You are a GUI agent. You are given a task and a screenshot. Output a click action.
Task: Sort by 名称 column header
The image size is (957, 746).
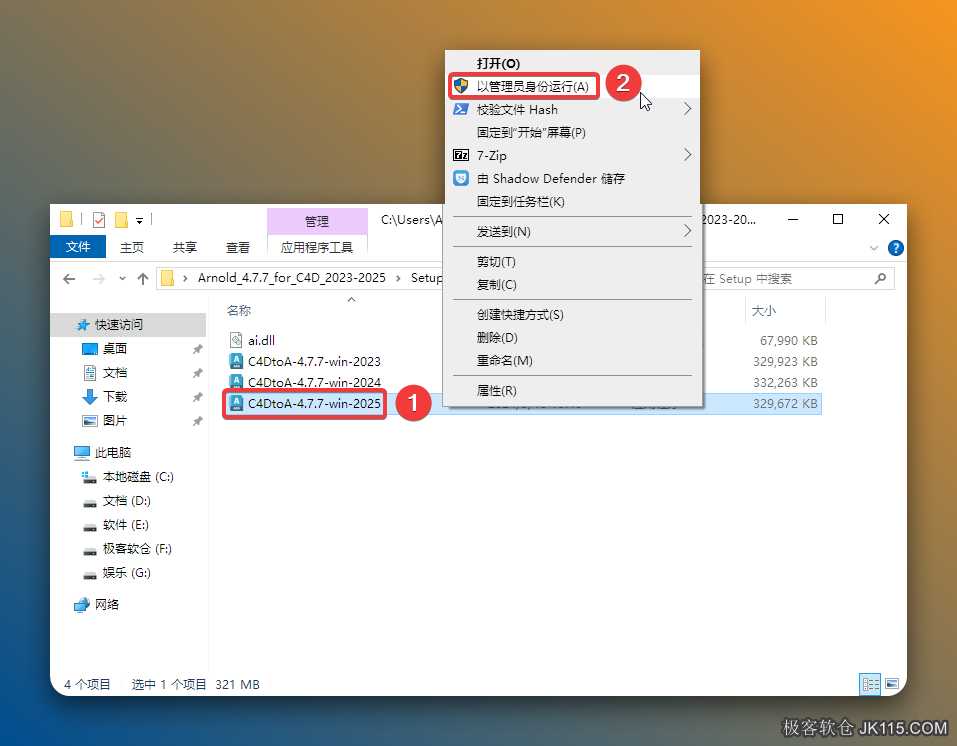tap(239, 311)
